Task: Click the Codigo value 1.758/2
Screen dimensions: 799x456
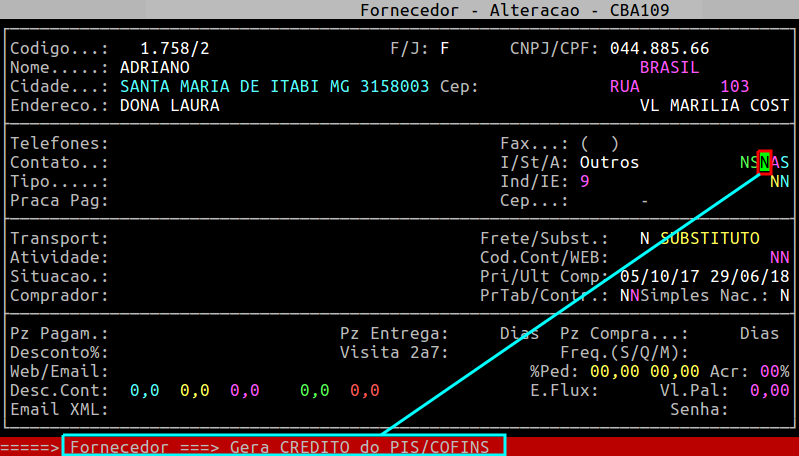Action: click(170, 48)
